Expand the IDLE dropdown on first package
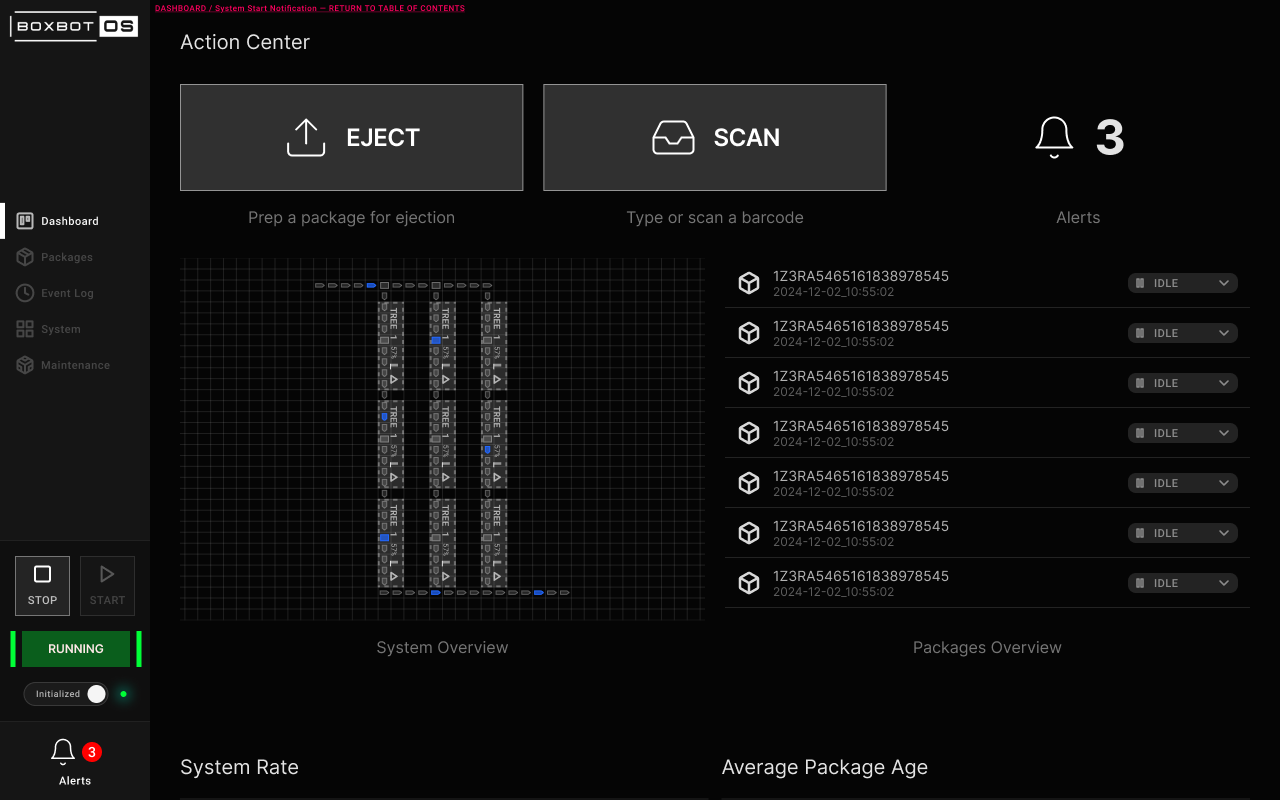This screenshot has height=800, width=1280. pyautogui.click(x=1183, y=283)
